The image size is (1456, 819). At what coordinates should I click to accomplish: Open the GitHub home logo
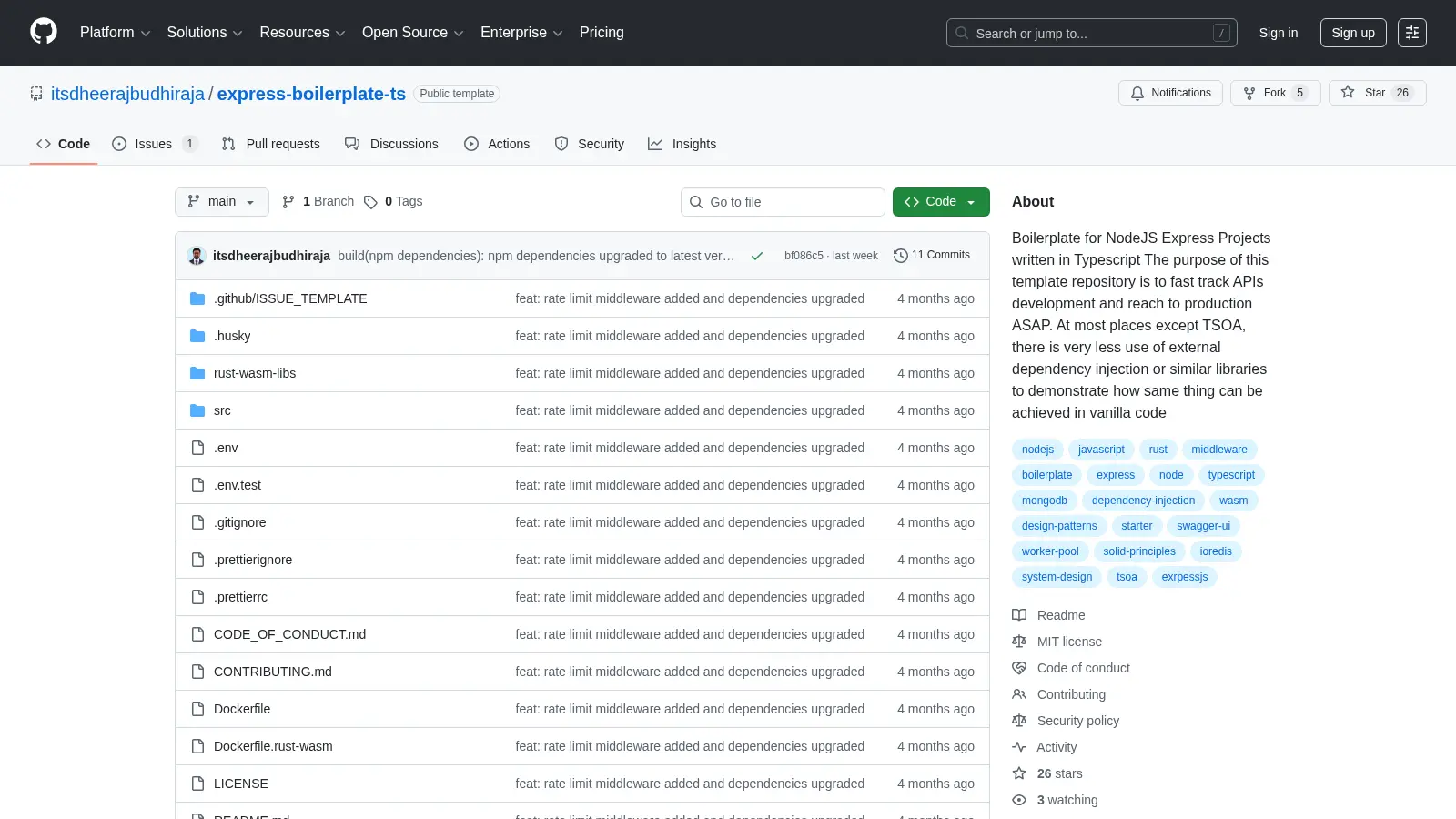click(x=44, y=32)
